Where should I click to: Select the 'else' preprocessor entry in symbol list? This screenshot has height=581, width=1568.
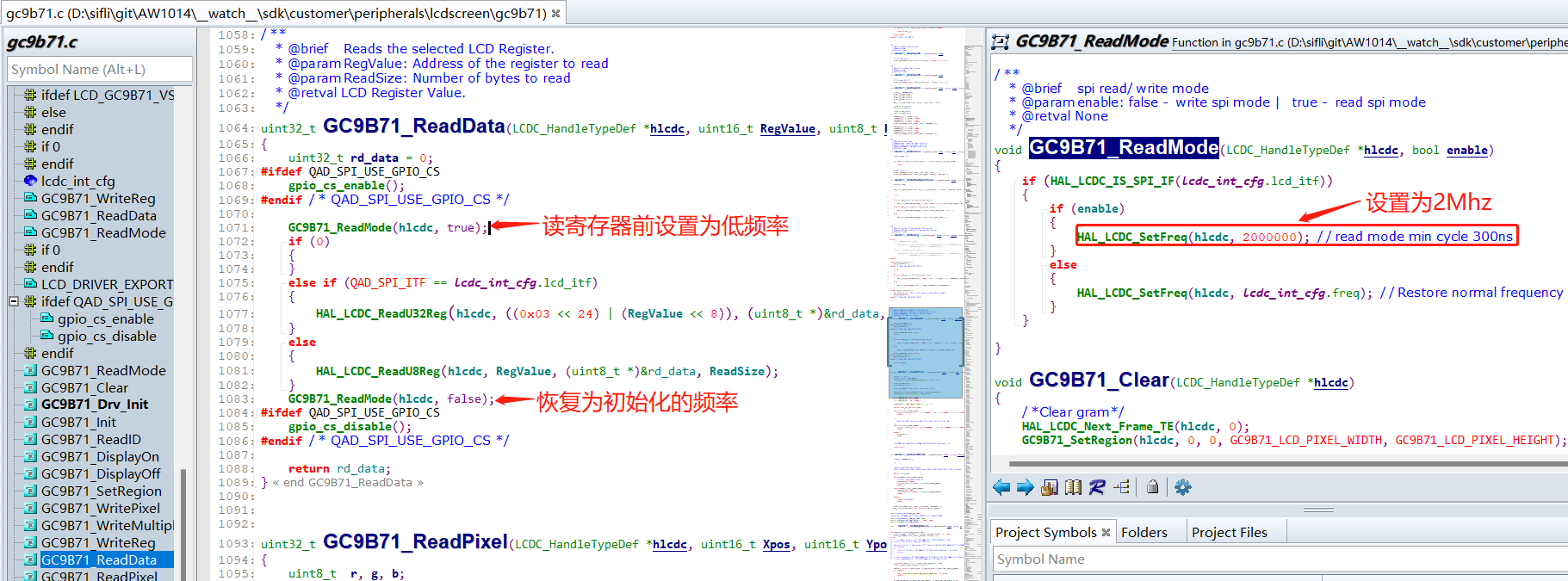click(53, 112)
